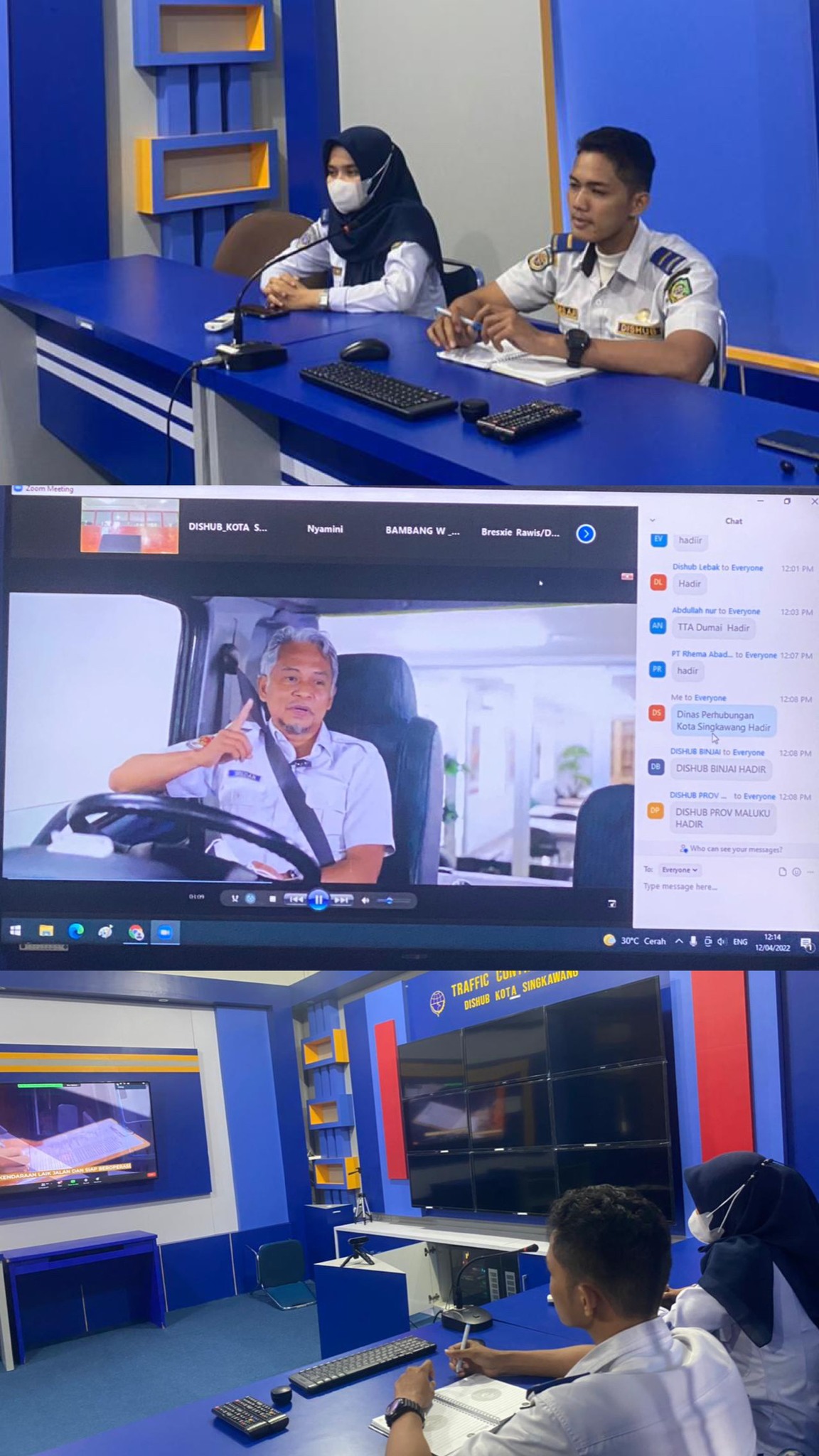Screen dimensions: 819x1456
Task: Click the 'Type message here...' chat field
Action: 711,887
